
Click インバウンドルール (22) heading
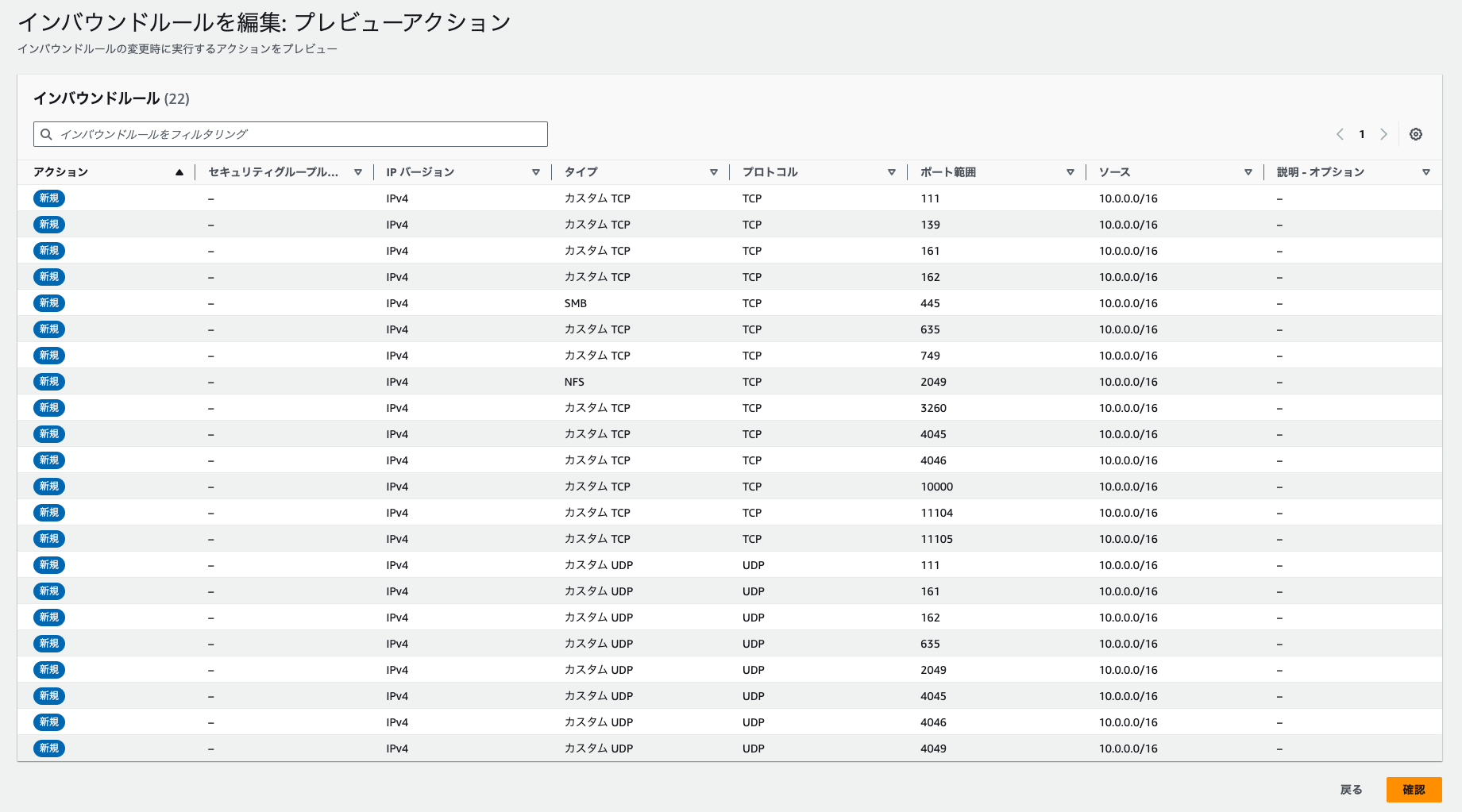click(111, 98)
